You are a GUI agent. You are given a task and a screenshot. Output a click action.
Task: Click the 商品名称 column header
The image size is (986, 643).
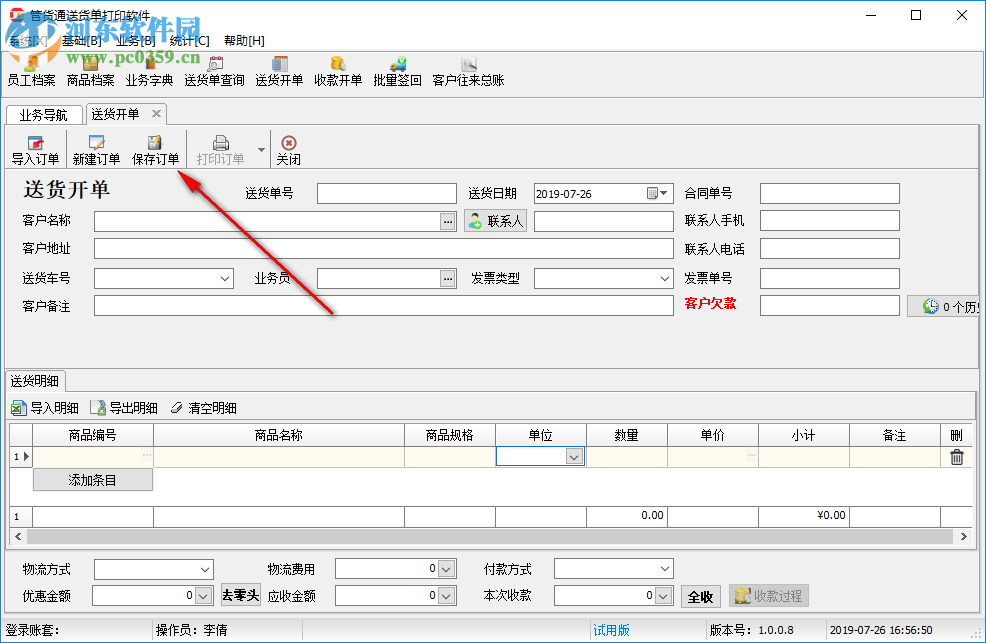tap(279, 435)
